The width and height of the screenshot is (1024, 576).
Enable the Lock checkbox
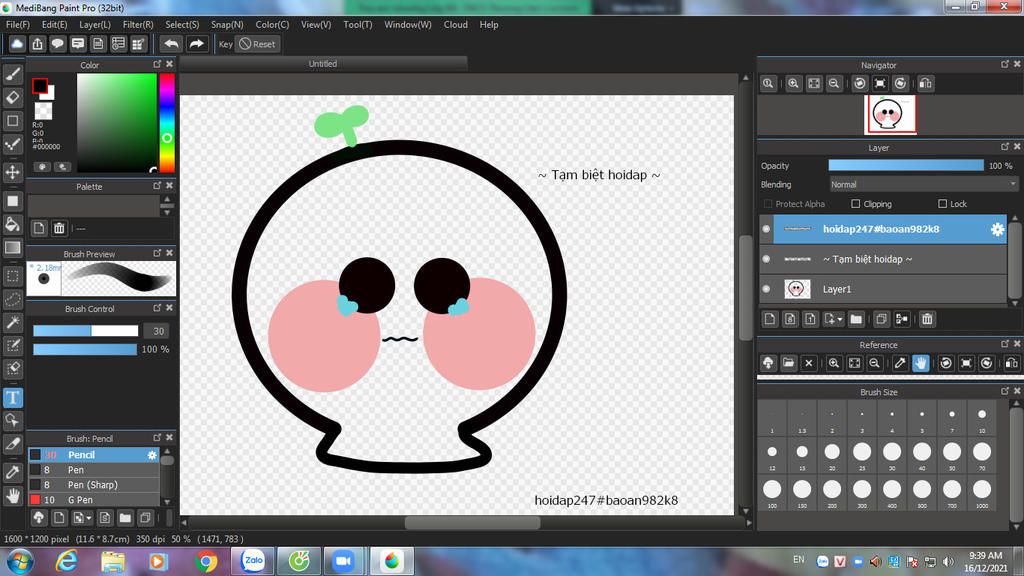tap(942, 204)
